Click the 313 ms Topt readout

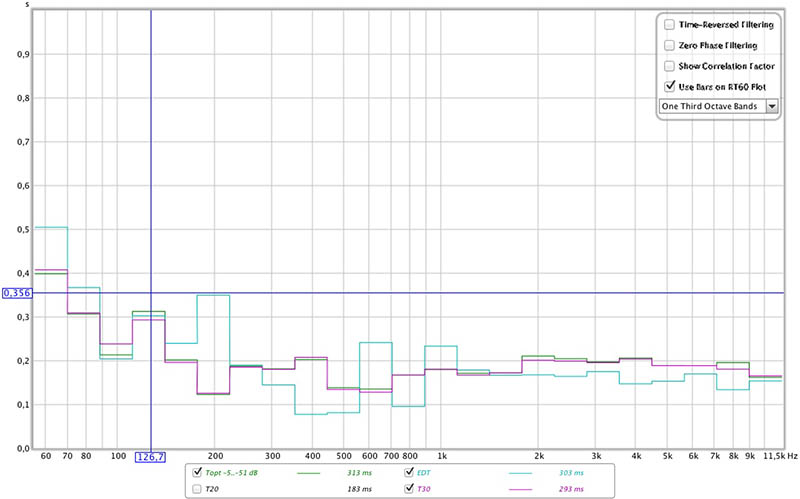pyautogui.click(x=358, y=471)
